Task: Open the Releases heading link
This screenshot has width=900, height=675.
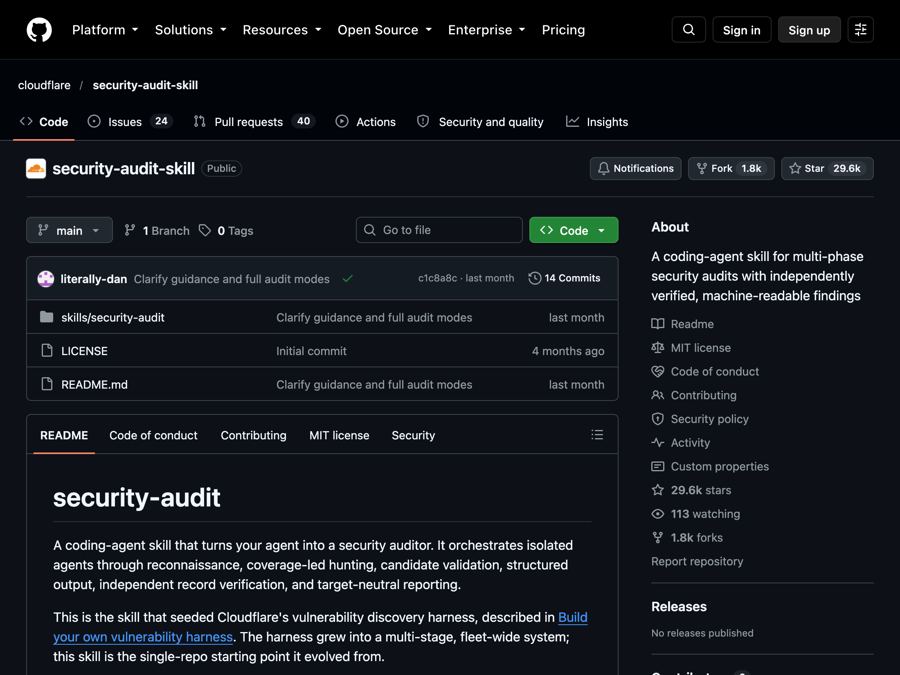Action: coord(679,607)
